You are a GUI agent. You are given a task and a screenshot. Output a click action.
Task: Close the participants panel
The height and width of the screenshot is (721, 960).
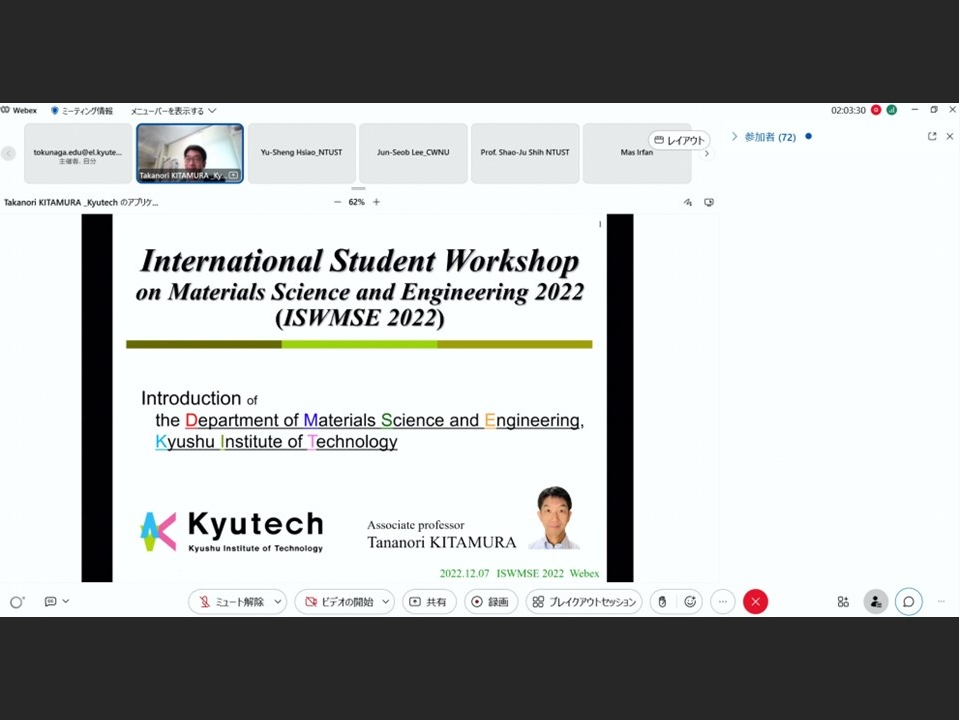coord(950,136)
